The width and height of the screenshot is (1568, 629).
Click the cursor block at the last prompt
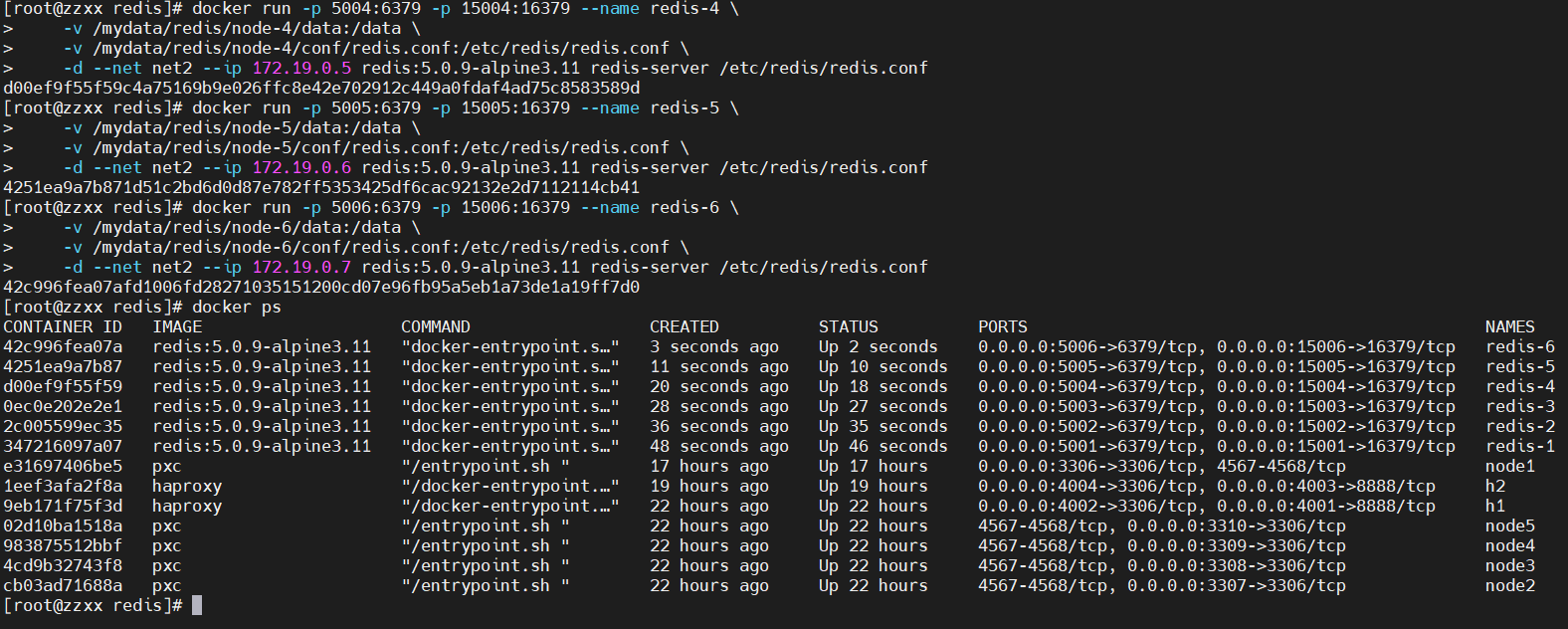pyautogui.click(x=197, y=605)
